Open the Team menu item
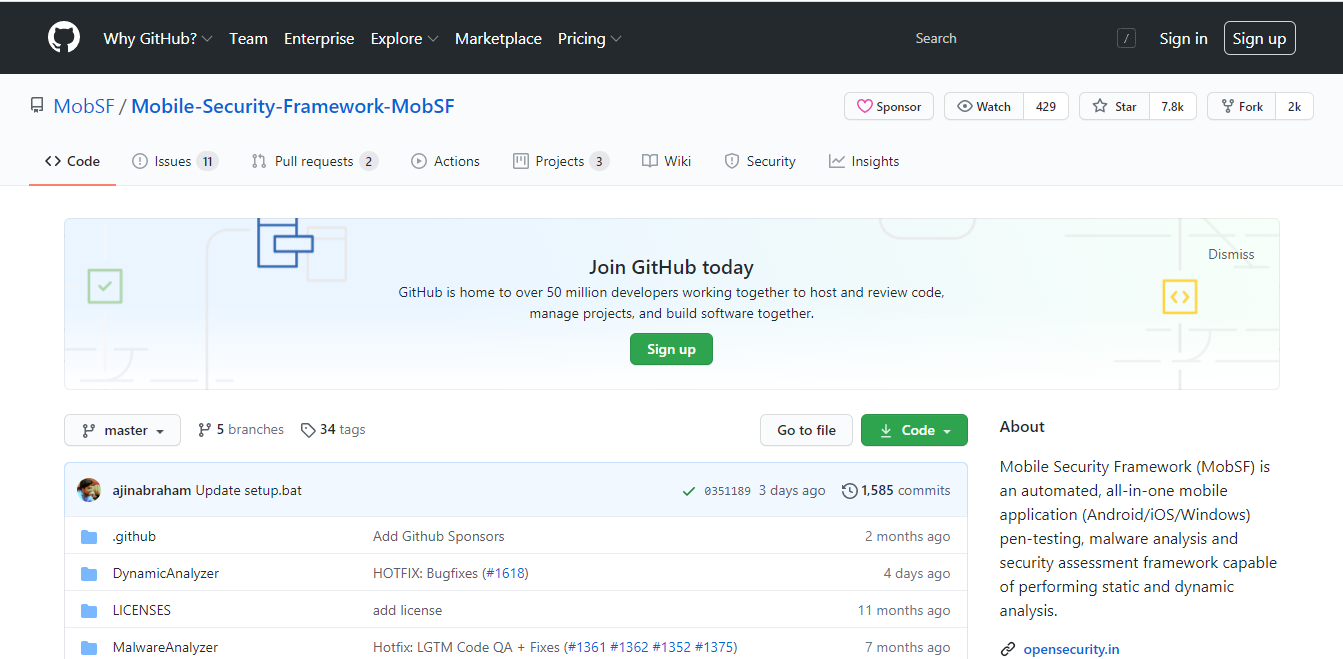 click(x=248, y=38)
